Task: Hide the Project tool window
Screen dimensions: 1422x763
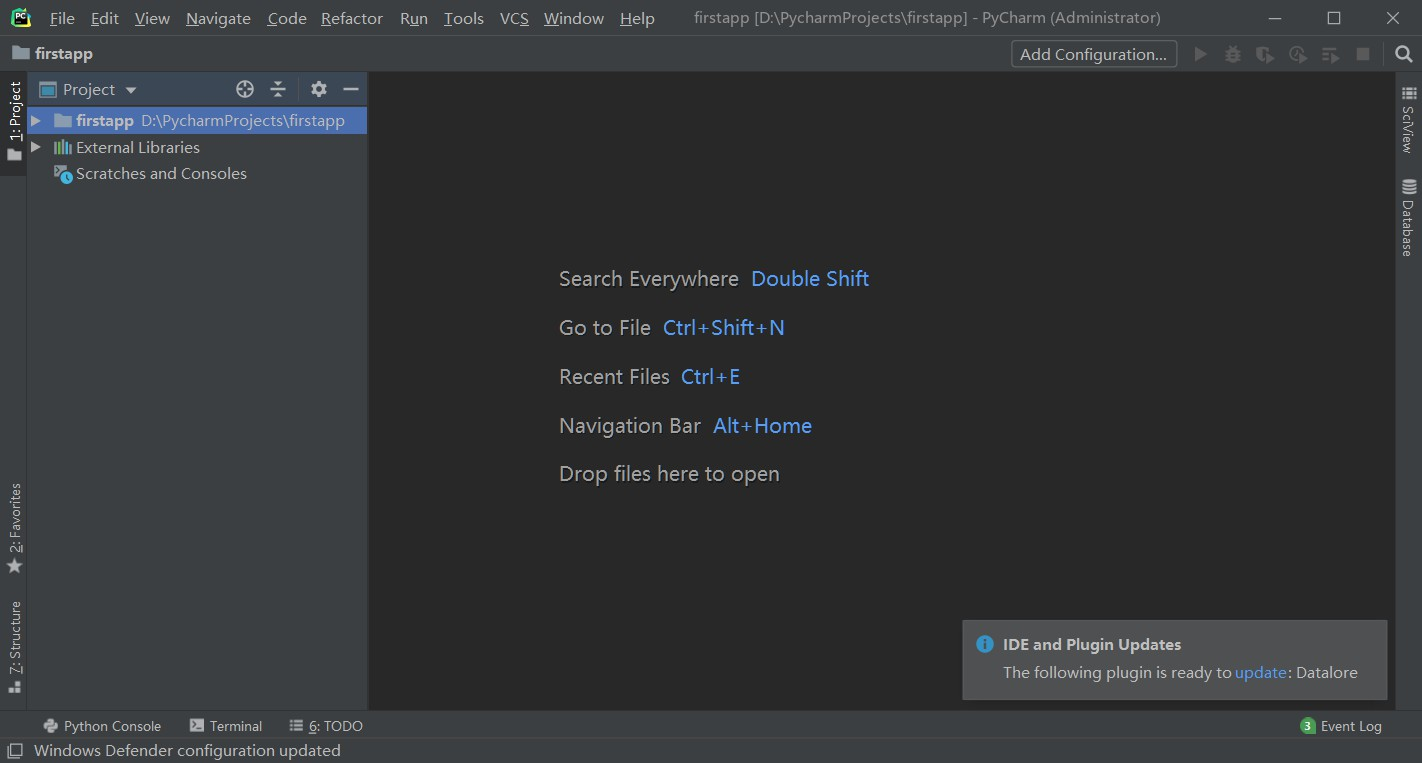Action: point(349,89)
